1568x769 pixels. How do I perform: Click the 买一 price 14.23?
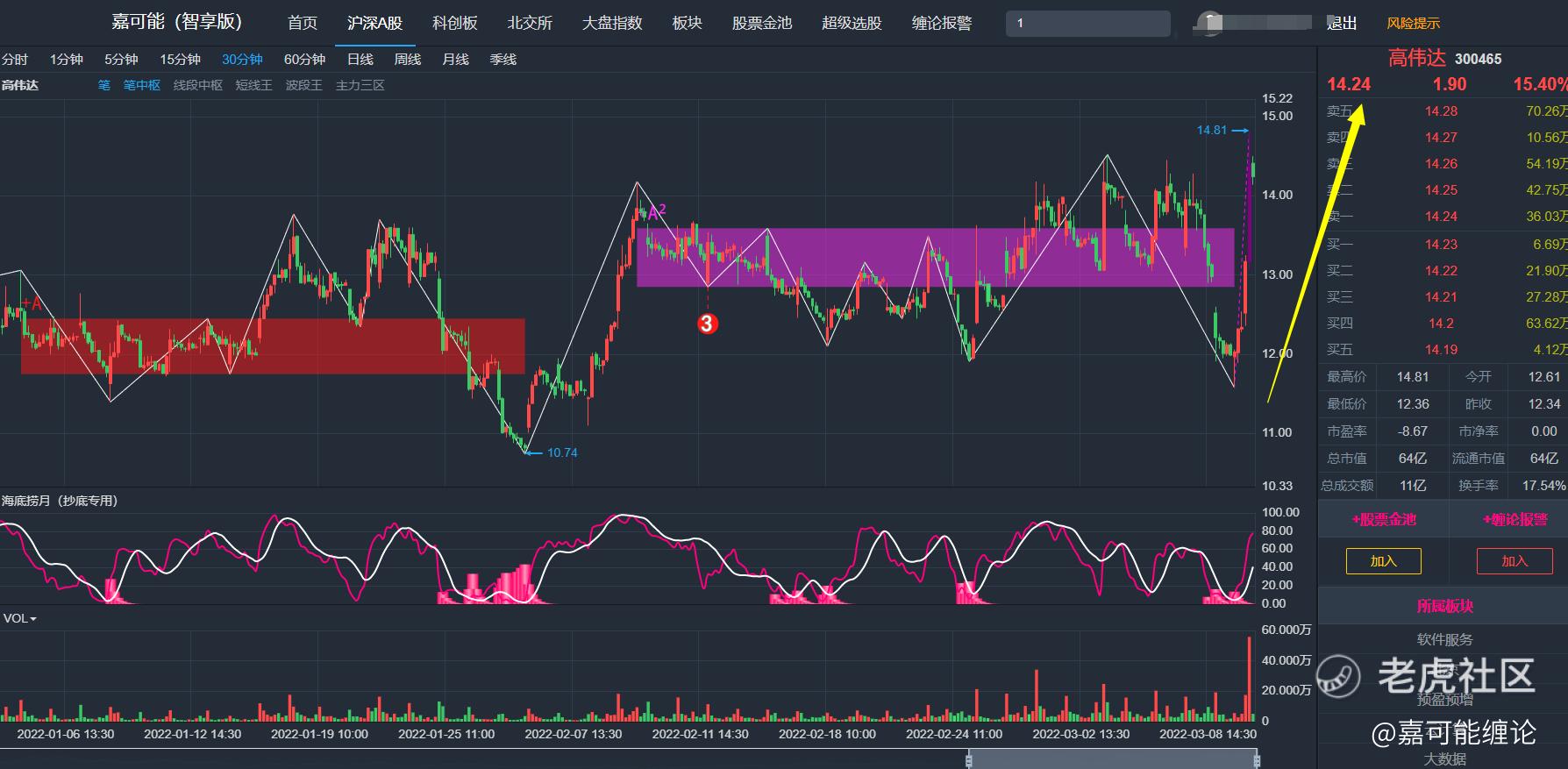pyautogui.click(x=1441, y=245)
